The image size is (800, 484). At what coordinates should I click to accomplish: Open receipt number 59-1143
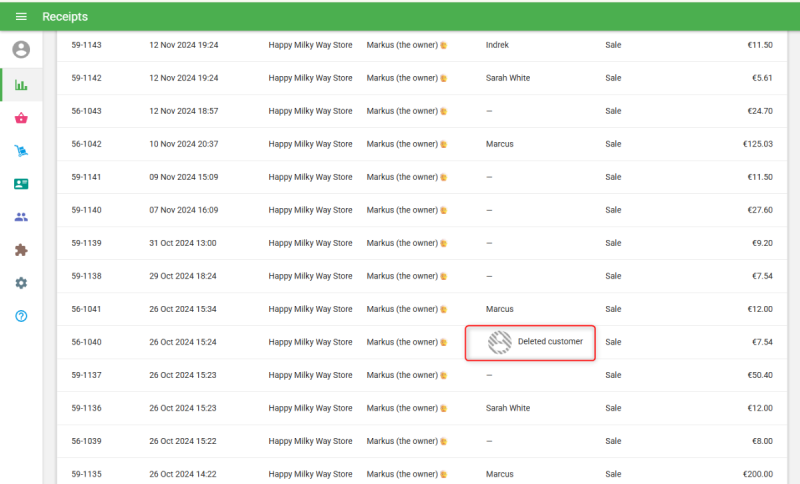[86, 45]
